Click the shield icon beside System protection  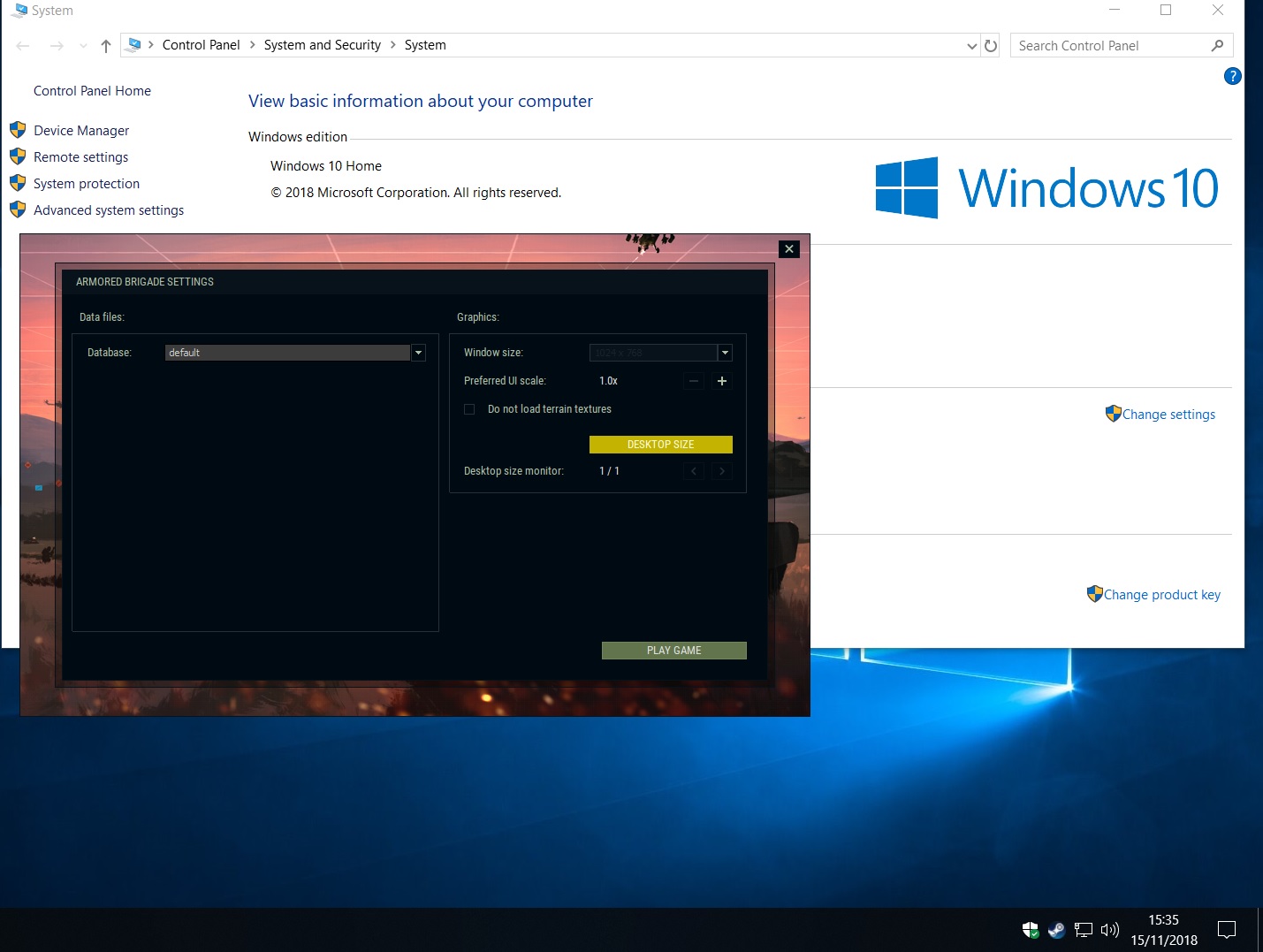coord(18,183)
